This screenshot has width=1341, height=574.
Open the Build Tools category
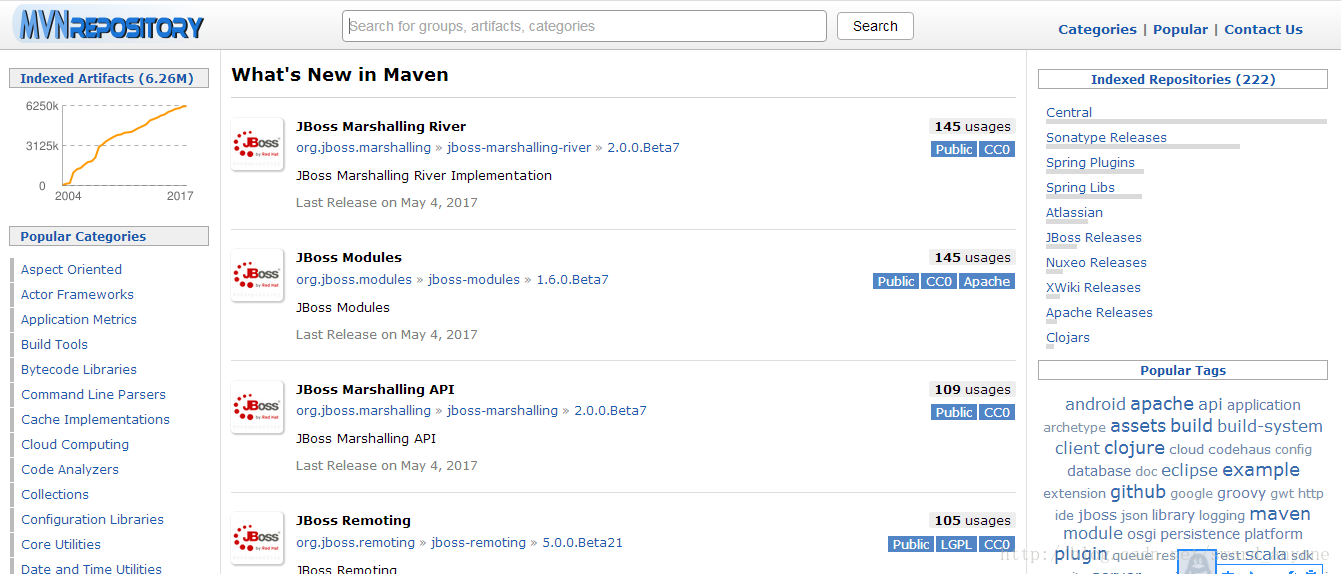[54, 344]
